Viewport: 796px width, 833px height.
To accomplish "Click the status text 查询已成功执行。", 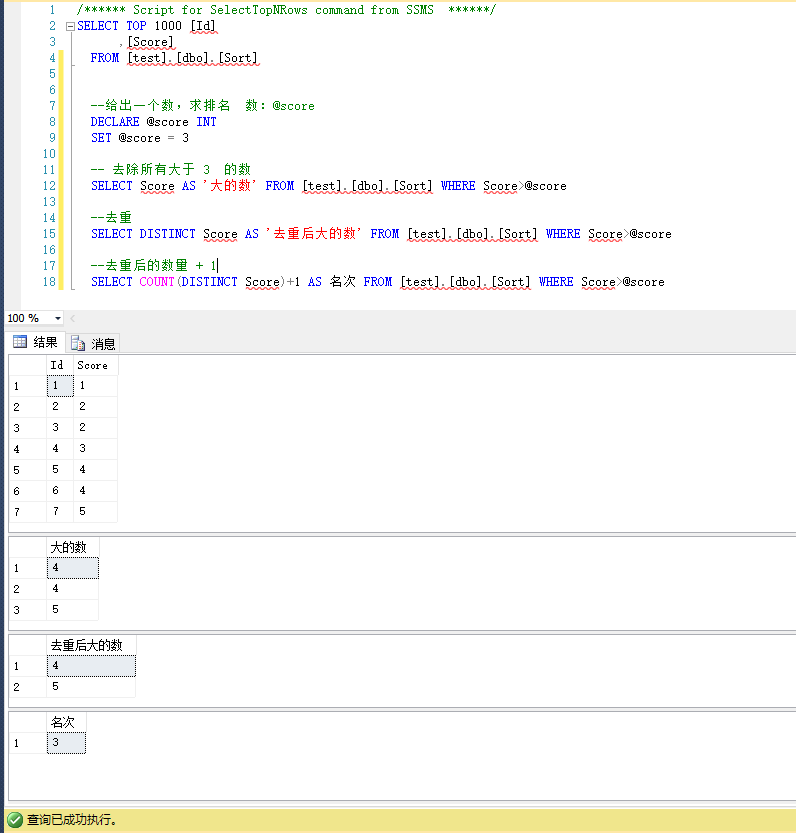I will (72, 820).
